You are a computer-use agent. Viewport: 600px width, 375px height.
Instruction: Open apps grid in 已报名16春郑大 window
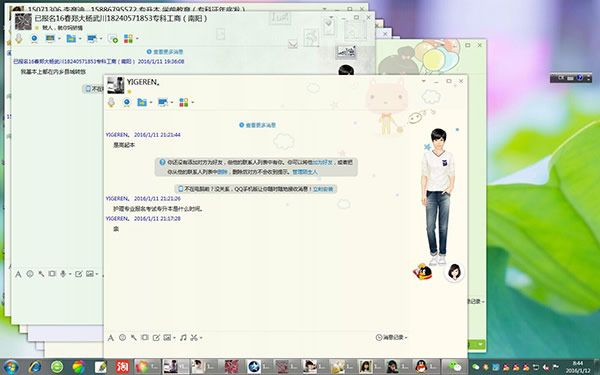tap(128, 39)
